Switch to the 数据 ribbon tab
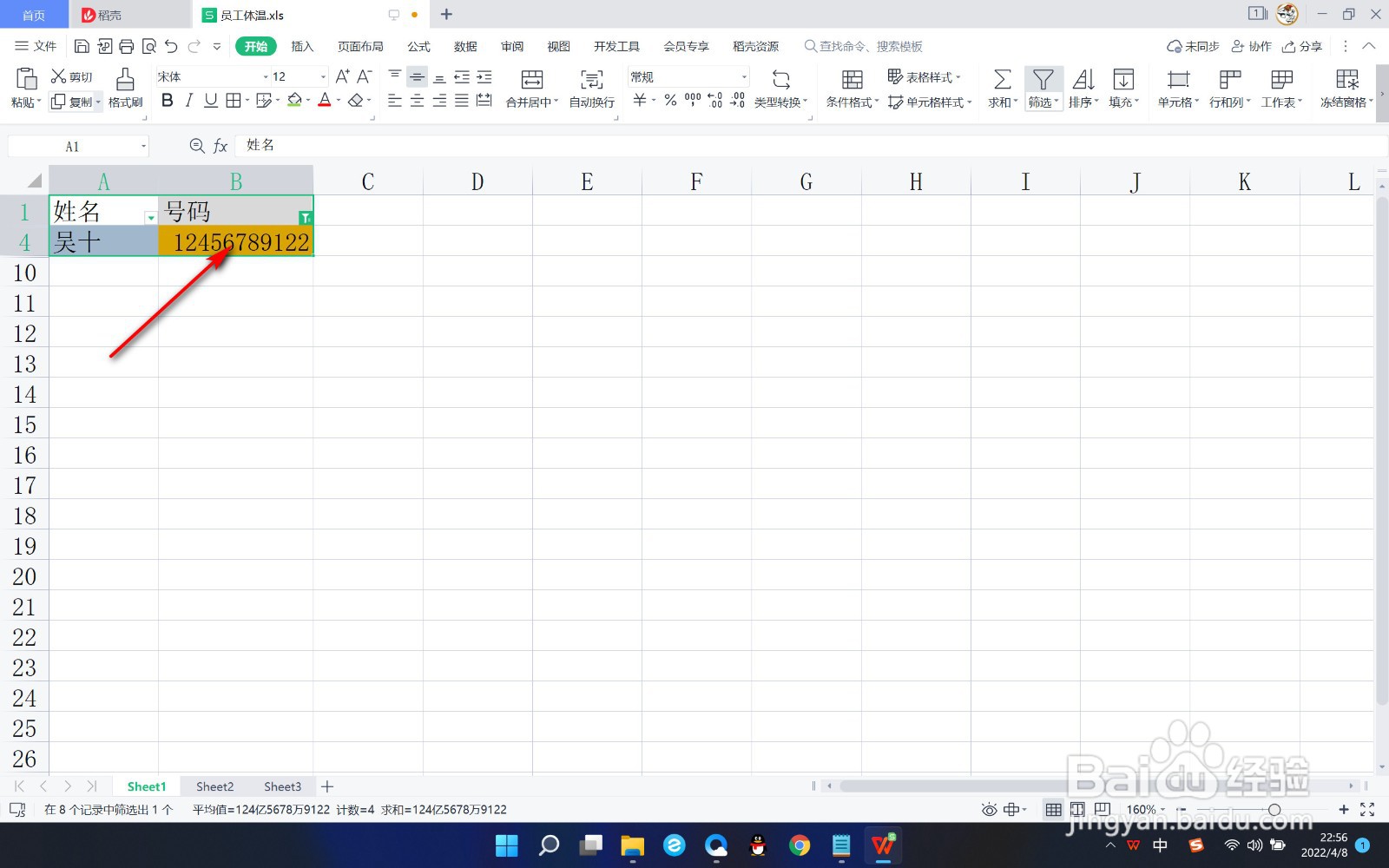 [x=465, y=46]
